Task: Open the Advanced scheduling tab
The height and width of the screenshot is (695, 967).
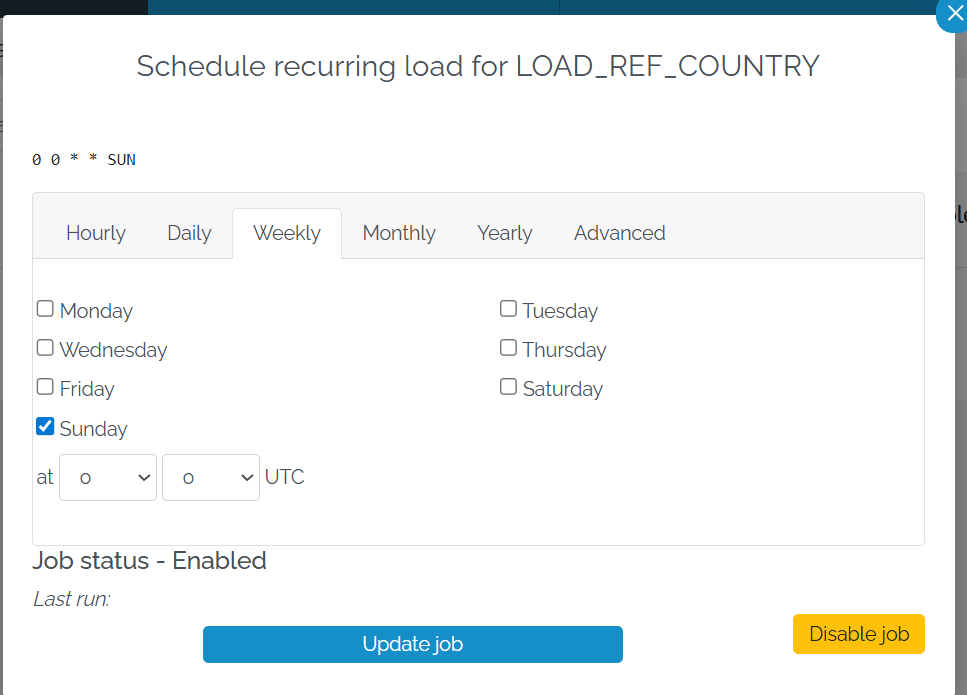Action: 619,233
